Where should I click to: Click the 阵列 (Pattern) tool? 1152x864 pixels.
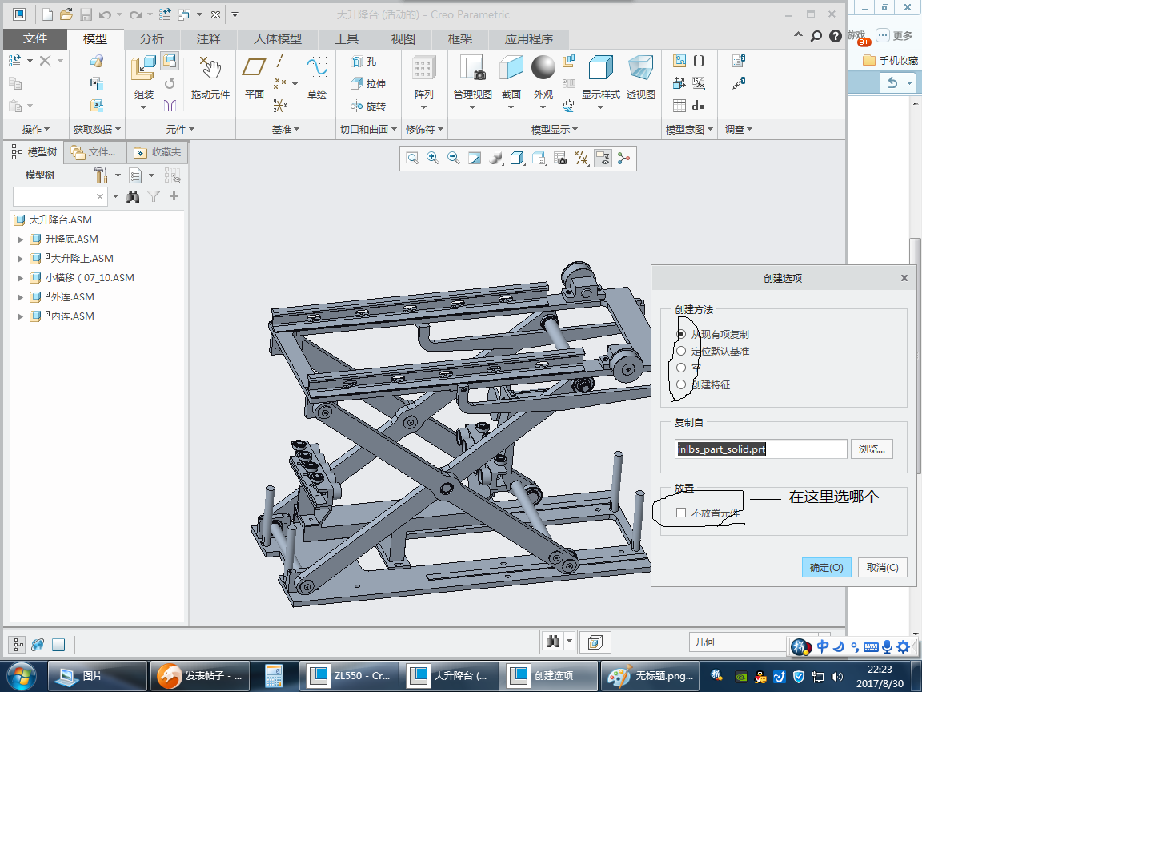coord(423,78)
